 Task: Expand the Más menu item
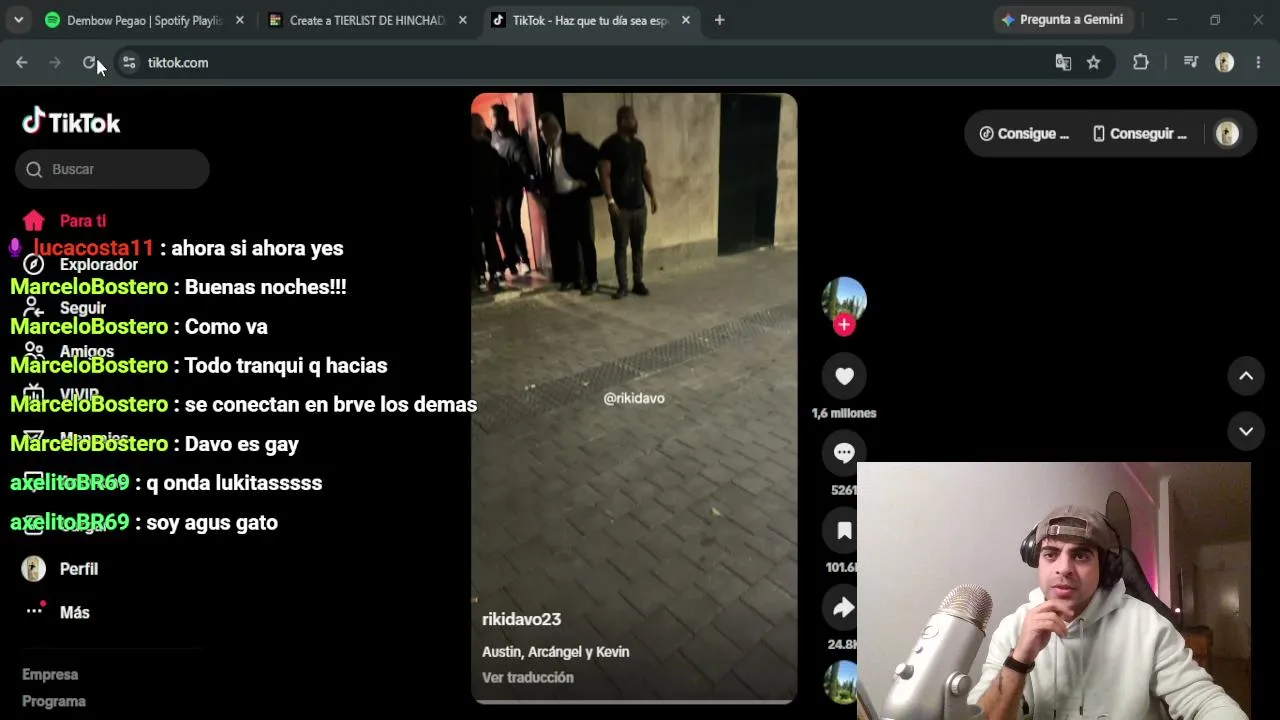click(75, 612)
